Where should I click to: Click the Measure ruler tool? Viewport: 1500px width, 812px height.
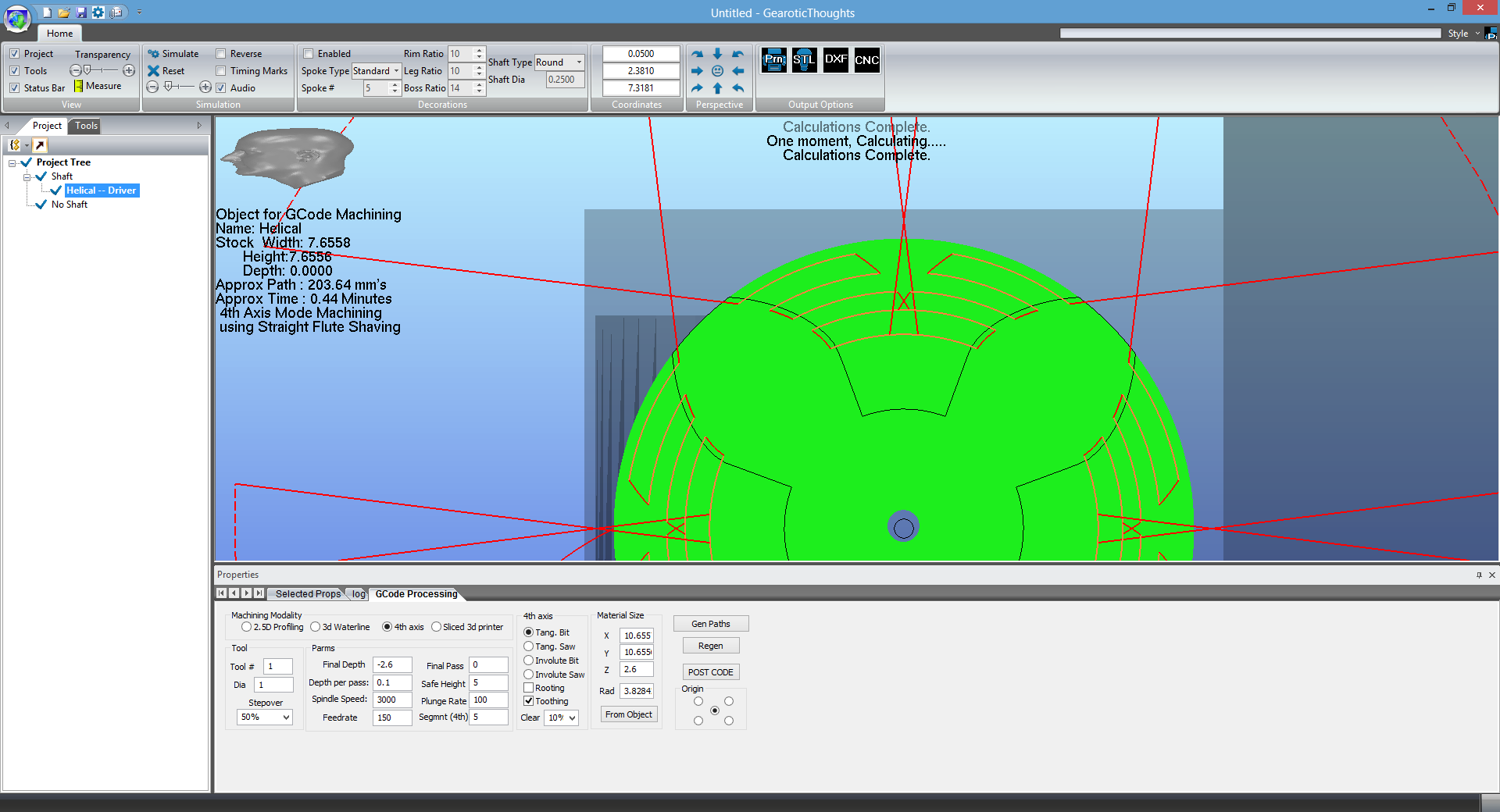(x=98, y=87)
